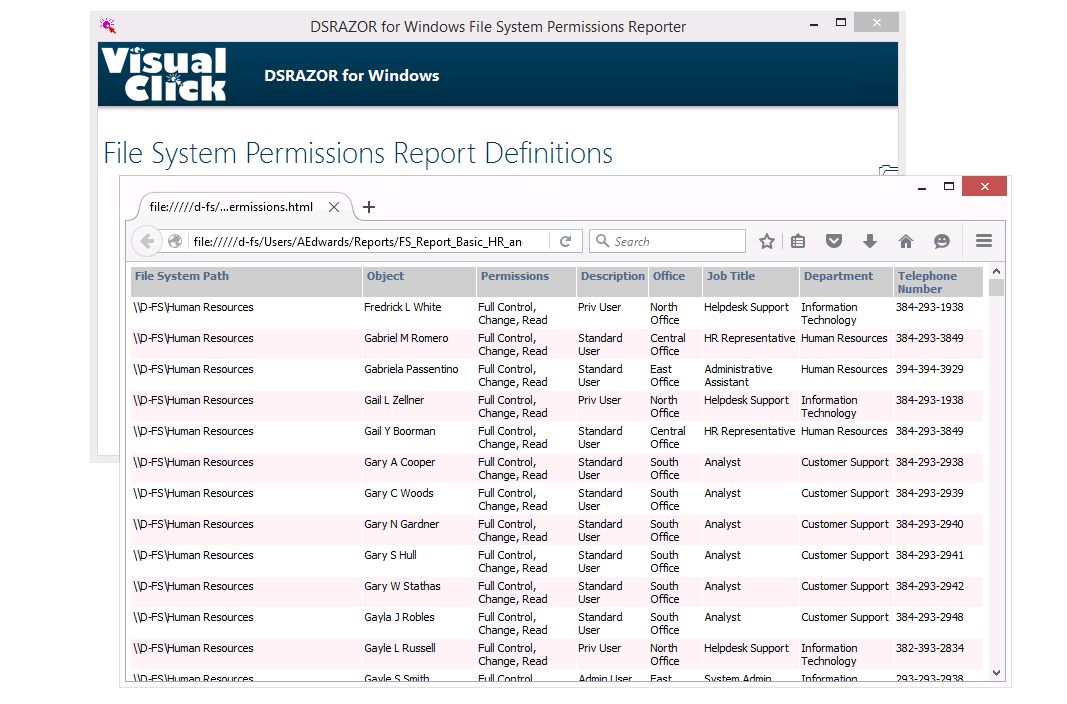Open the bookmarks list icon
This screenshot has height=704, width=1067.
[798, 241]
